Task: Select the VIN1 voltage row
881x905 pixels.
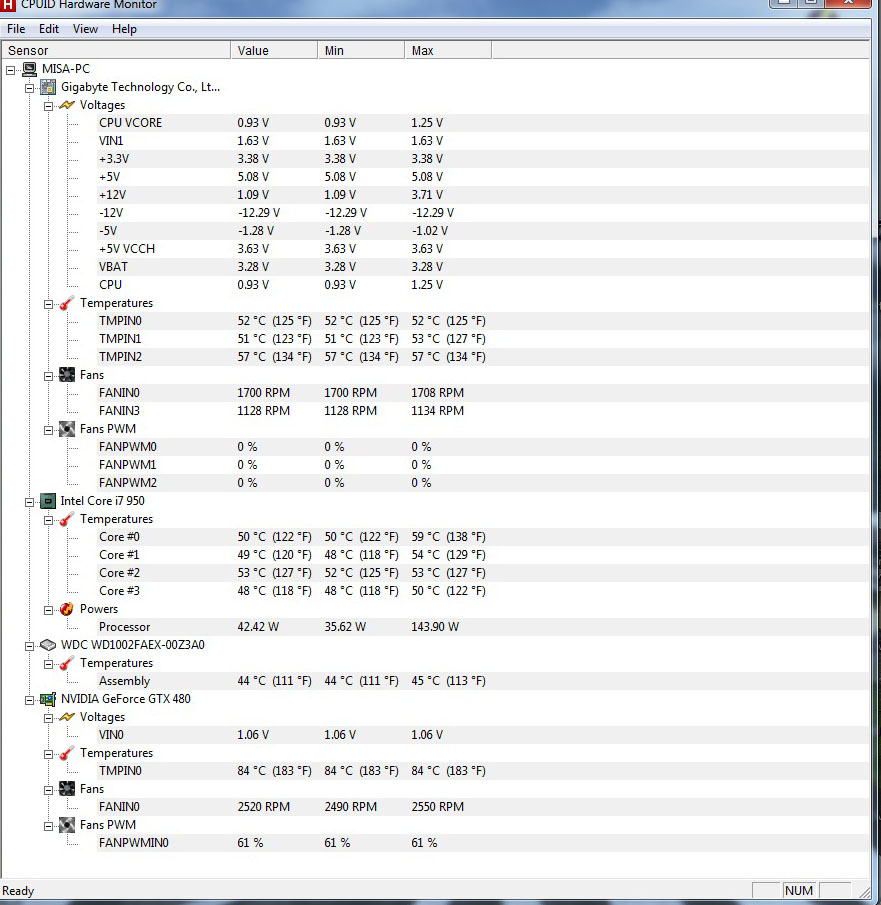Action: point(483,141)
